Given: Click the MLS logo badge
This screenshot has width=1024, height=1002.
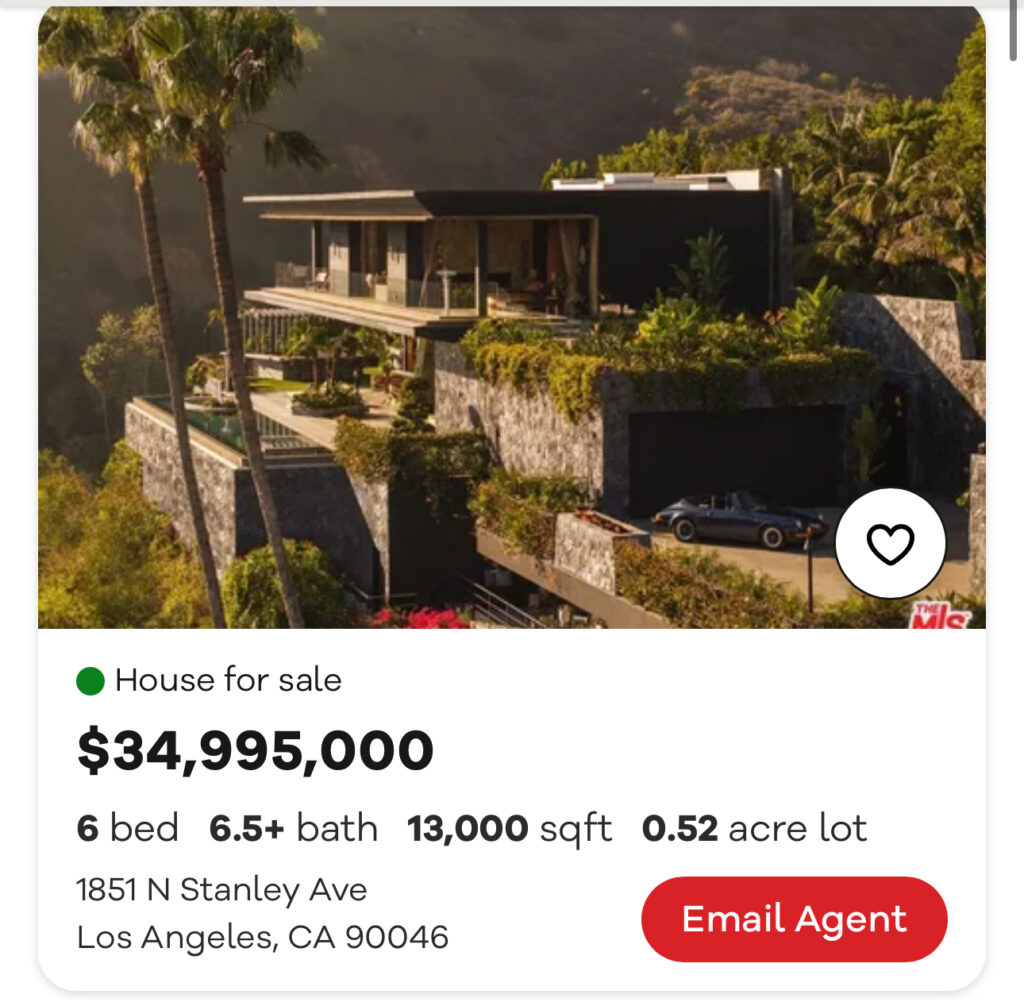Looking at the screenshot, I should point(939,617).
